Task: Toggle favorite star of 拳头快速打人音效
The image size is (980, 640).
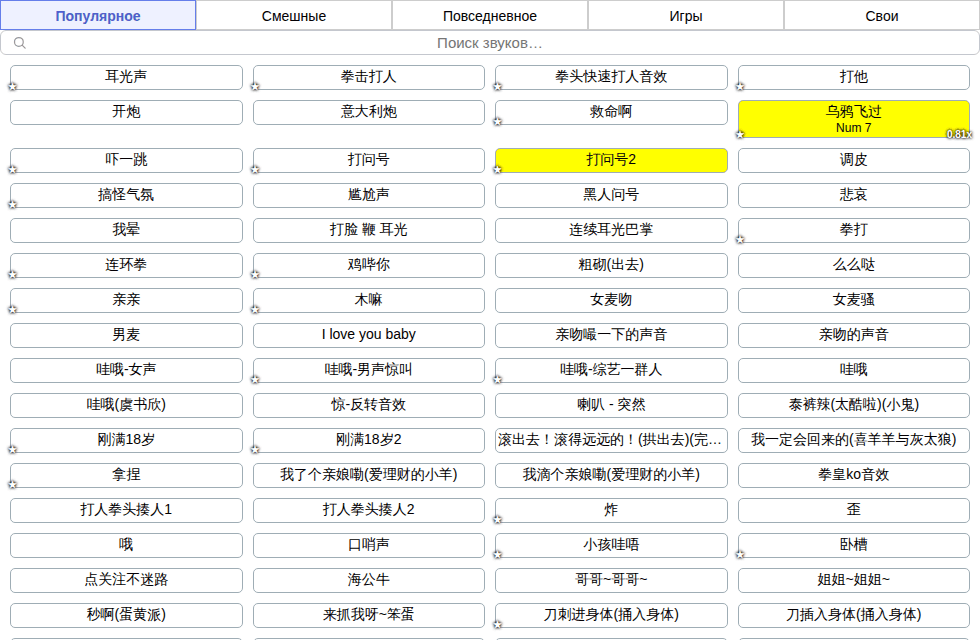Action: 498,86
